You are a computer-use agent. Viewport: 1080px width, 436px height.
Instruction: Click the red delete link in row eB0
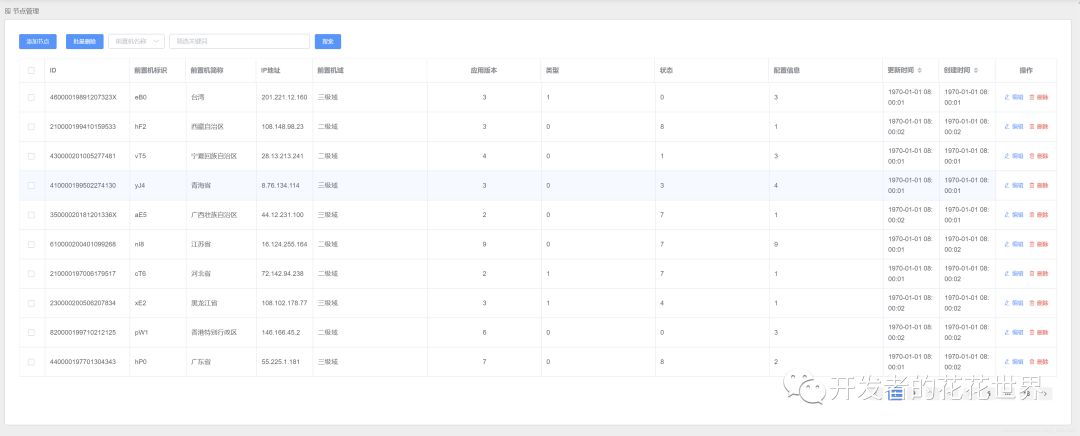[x=1039, y=97]
